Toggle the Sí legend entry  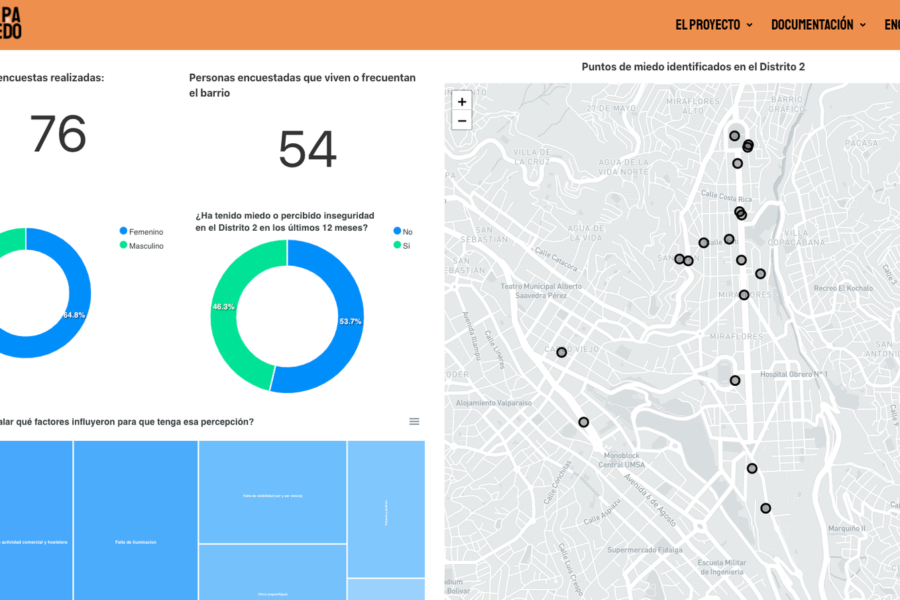[x=402, y=246]
